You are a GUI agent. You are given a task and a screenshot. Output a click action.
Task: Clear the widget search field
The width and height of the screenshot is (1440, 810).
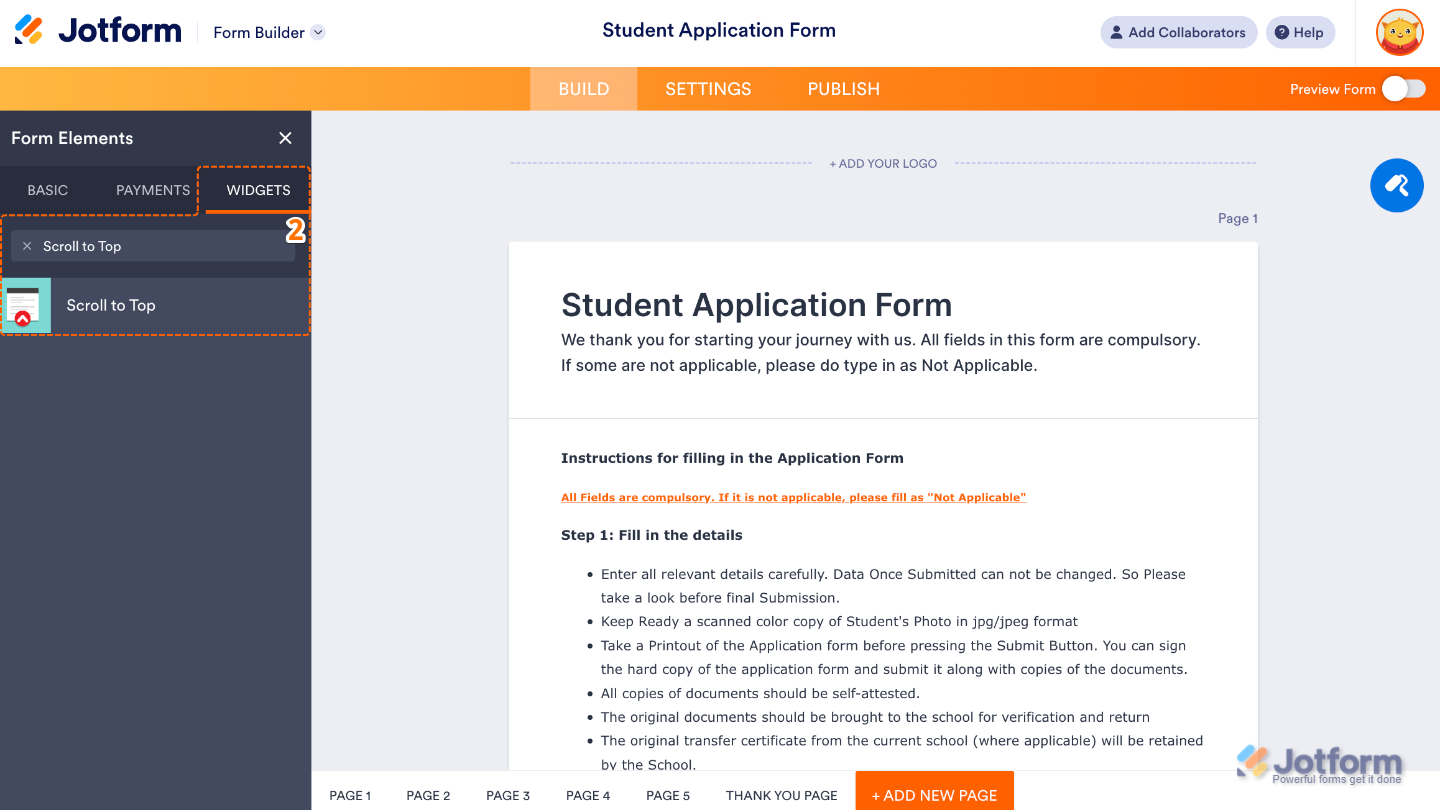pyautogui.click(x=27, y=245)
